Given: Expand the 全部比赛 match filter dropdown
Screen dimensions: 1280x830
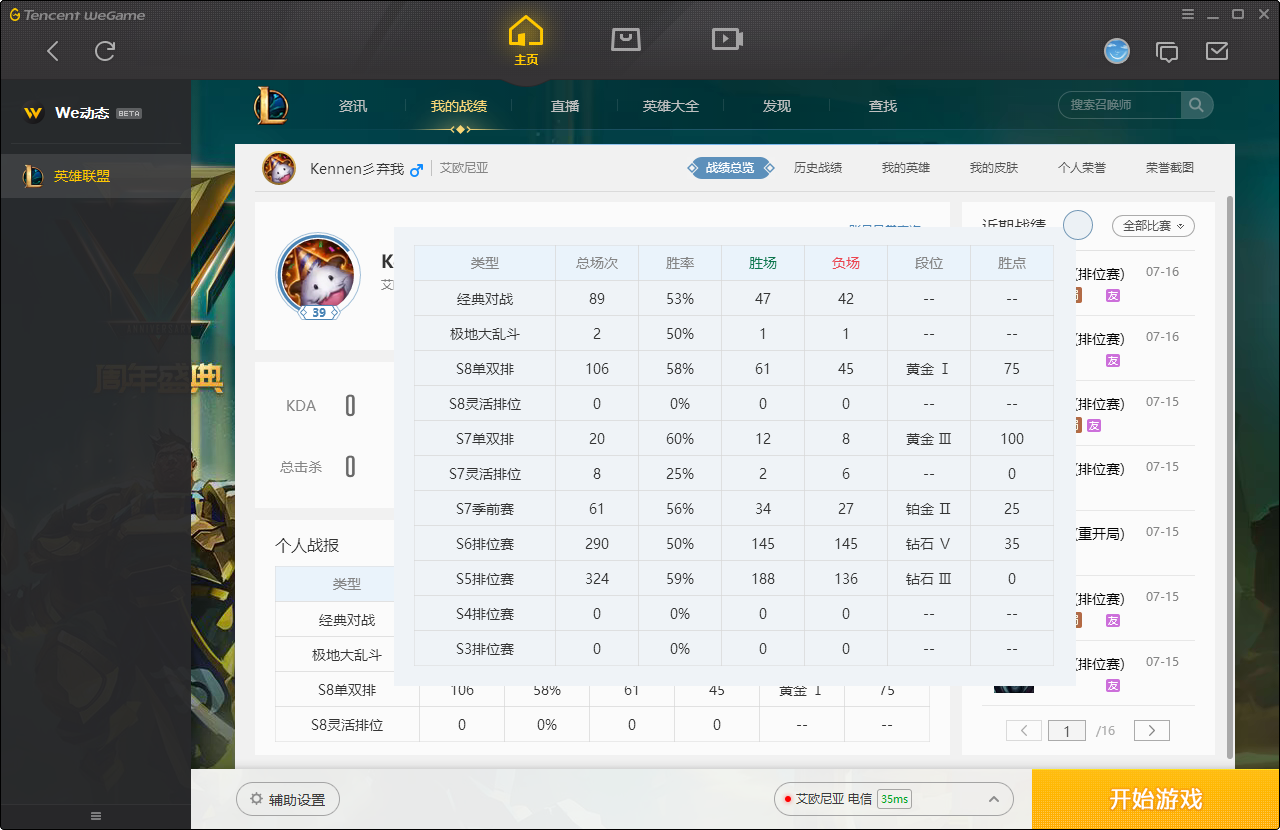Looking at the screenshot, I should click(x=1153, y=226).
